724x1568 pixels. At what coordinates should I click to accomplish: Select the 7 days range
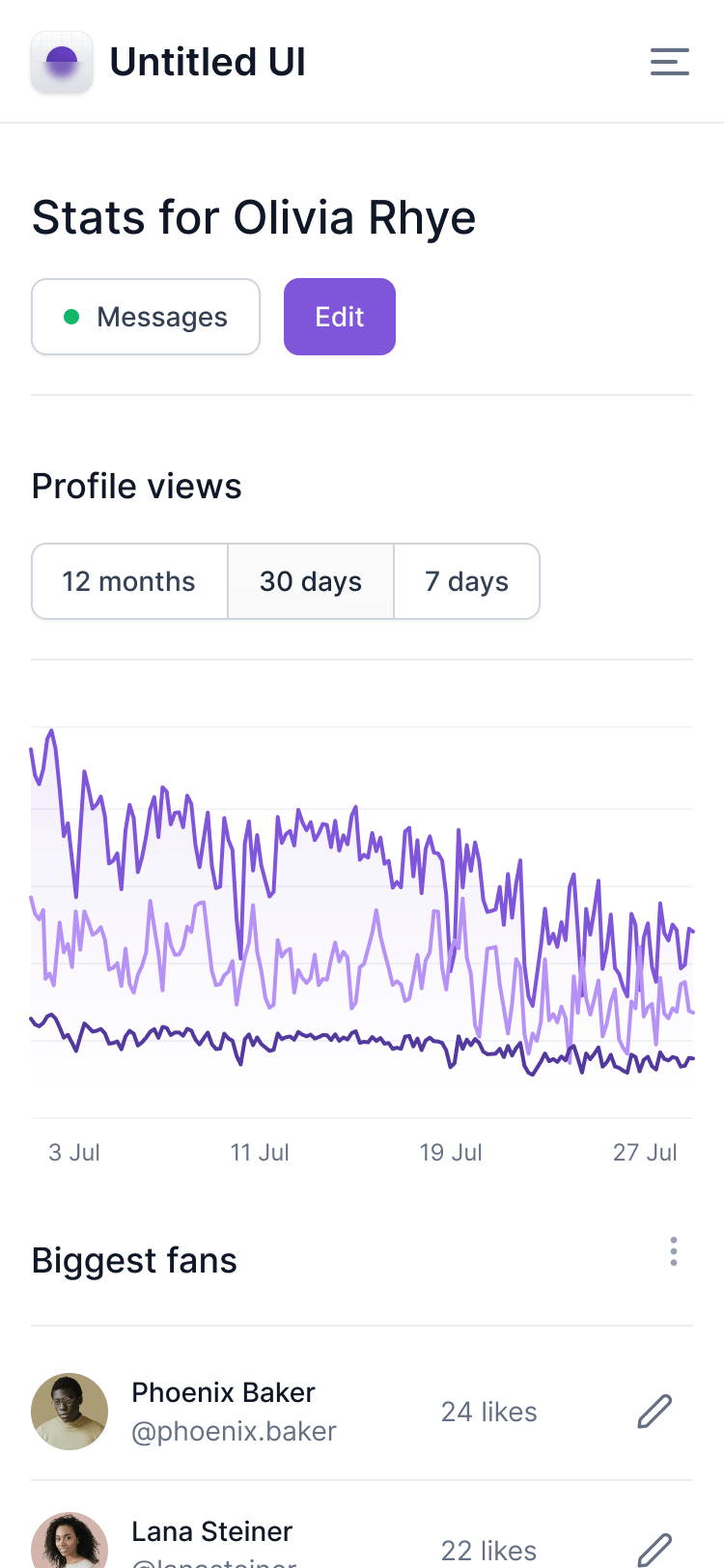tap(466, 581)
